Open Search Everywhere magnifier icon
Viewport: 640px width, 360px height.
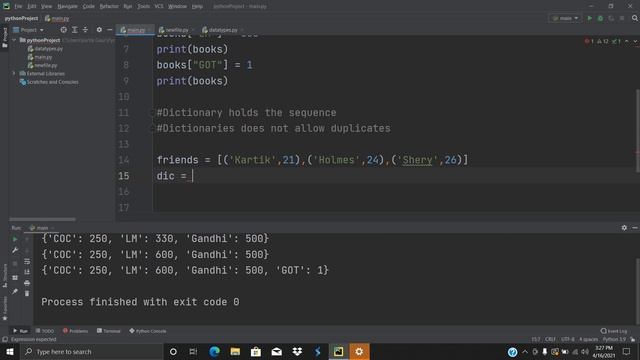635,18
